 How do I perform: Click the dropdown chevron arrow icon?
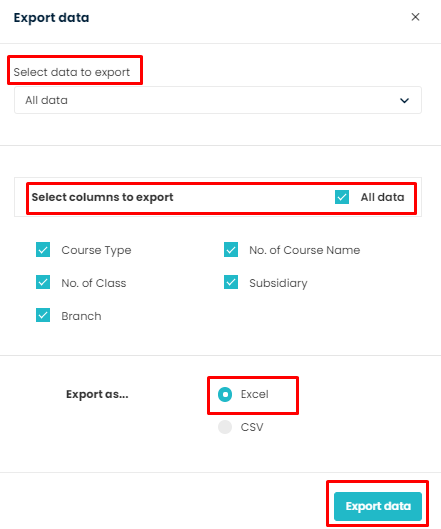click(x=404, y=101)
